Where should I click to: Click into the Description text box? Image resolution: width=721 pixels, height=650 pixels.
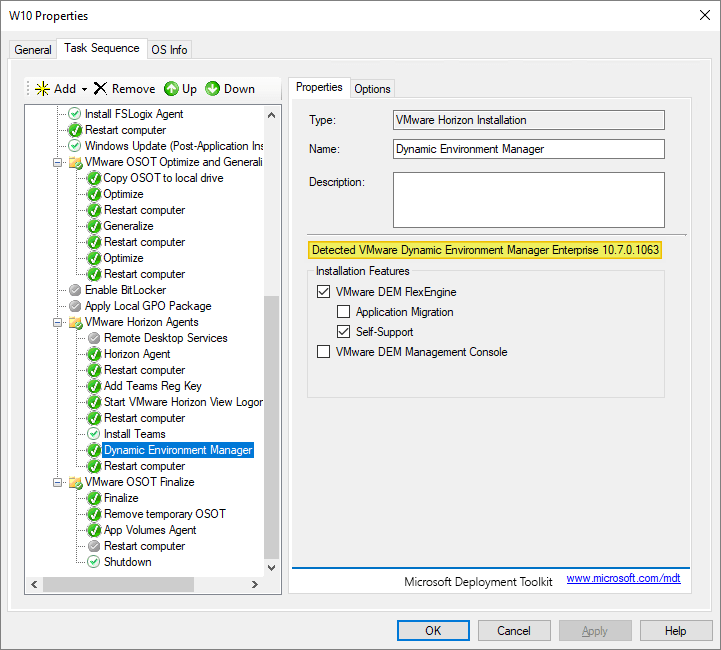[528, 200]
